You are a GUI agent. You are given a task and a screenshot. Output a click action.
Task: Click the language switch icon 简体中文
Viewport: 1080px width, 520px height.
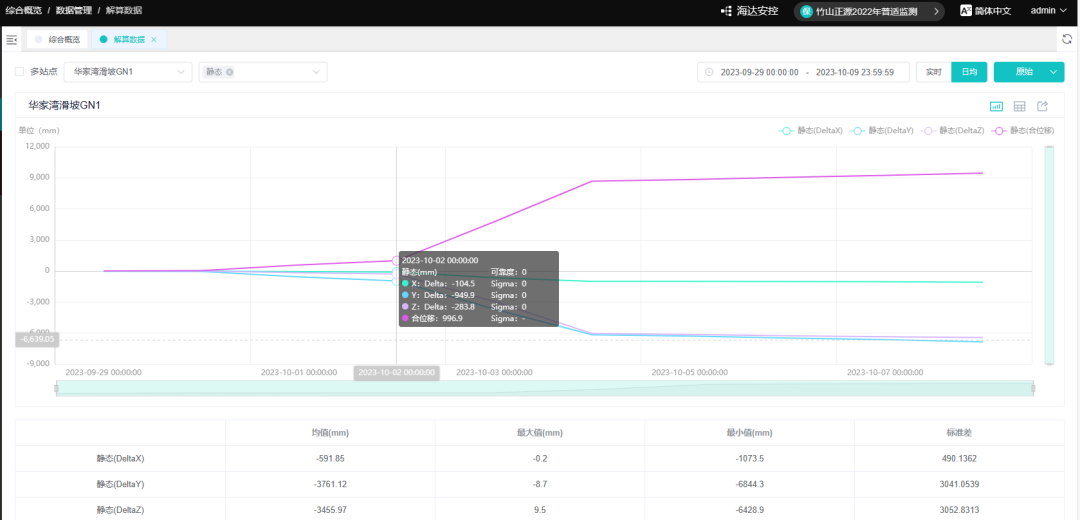(966, 11)
